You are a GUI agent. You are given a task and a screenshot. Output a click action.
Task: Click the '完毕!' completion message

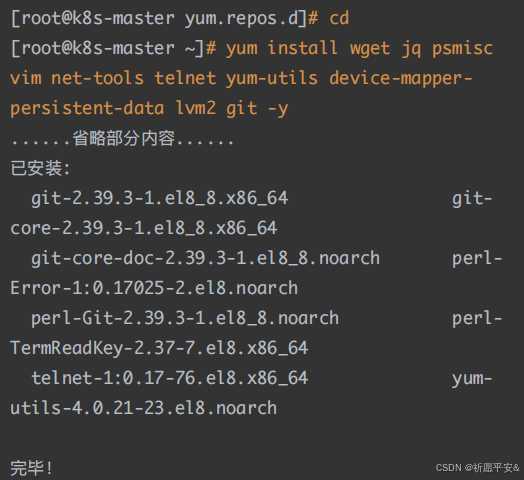click(31, 468)
